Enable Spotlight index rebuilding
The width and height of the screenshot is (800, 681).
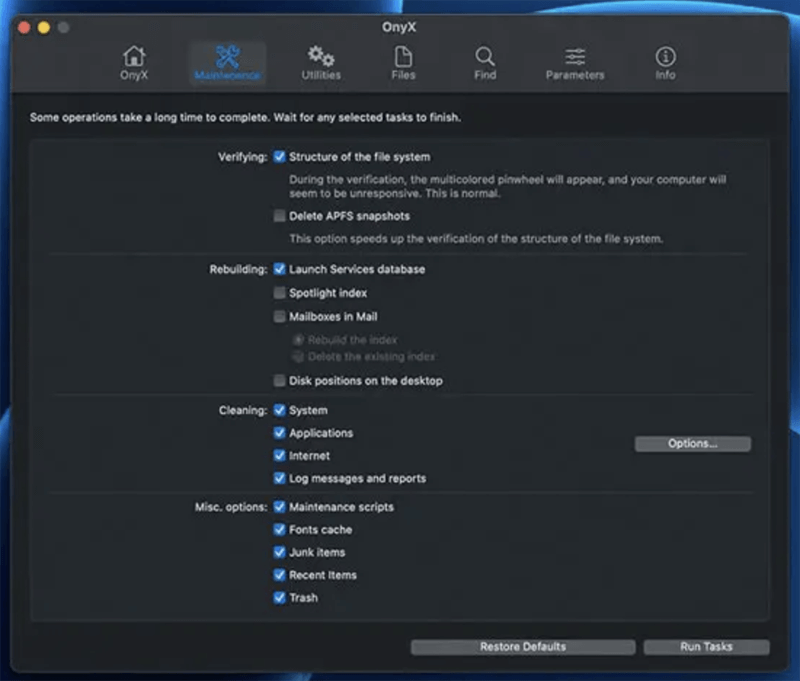pos(280,293)
